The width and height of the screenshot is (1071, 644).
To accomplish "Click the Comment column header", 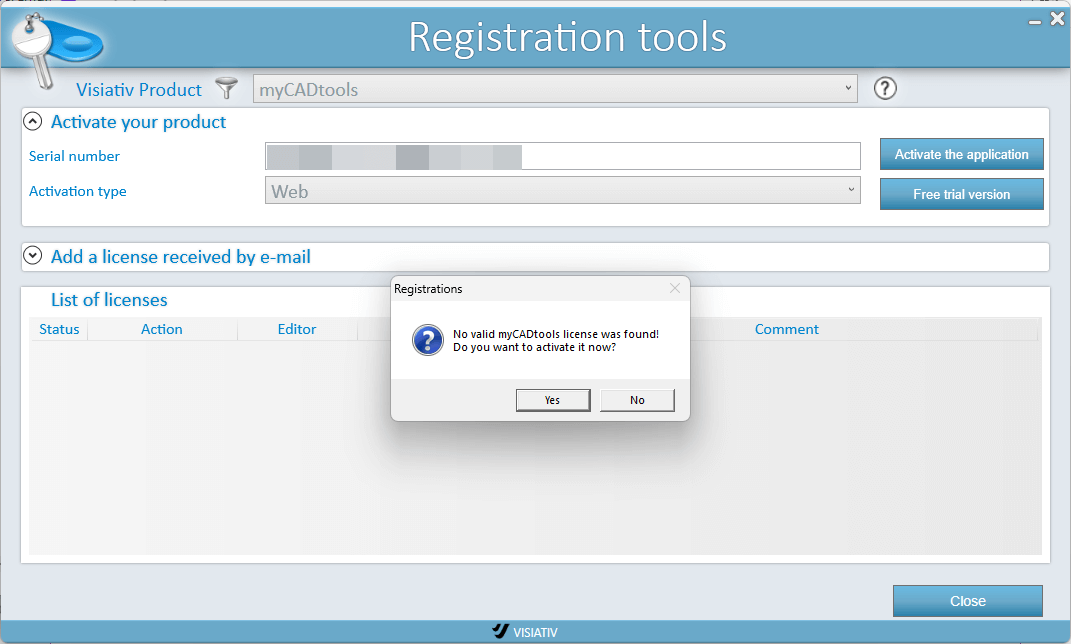I will pyautogui.click(x=786, y=329).
